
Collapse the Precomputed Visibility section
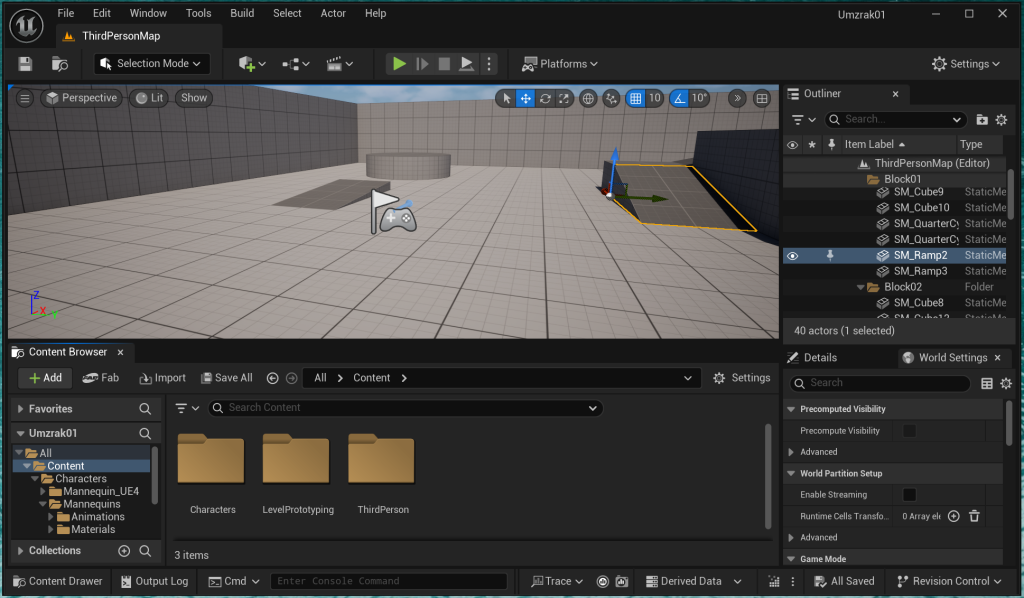coord(791,409)
